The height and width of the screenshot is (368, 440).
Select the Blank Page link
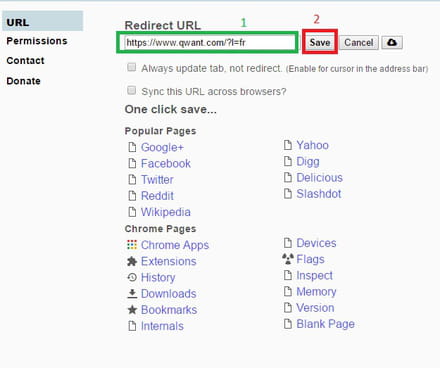coord(325,324)
